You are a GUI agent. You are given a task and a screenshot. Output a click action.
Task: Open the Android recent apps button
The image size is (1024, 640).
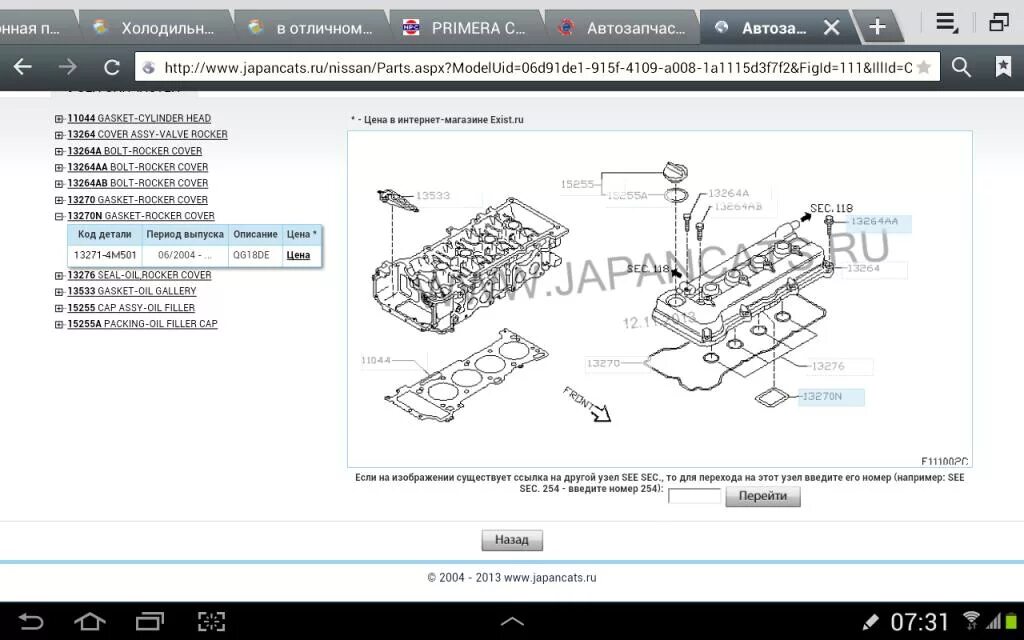pos(150,621)
